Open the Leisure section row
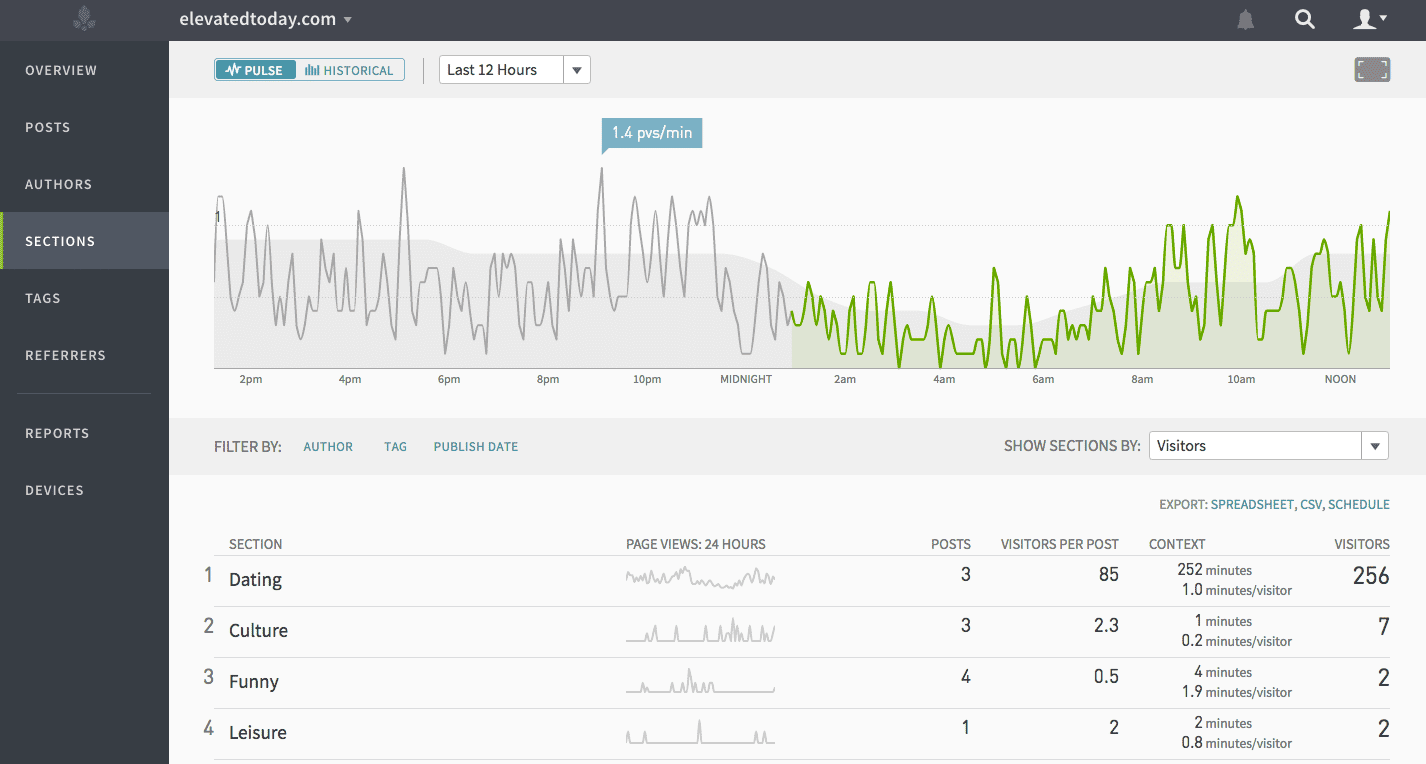 pyautogui.click(x=801, y=734)
